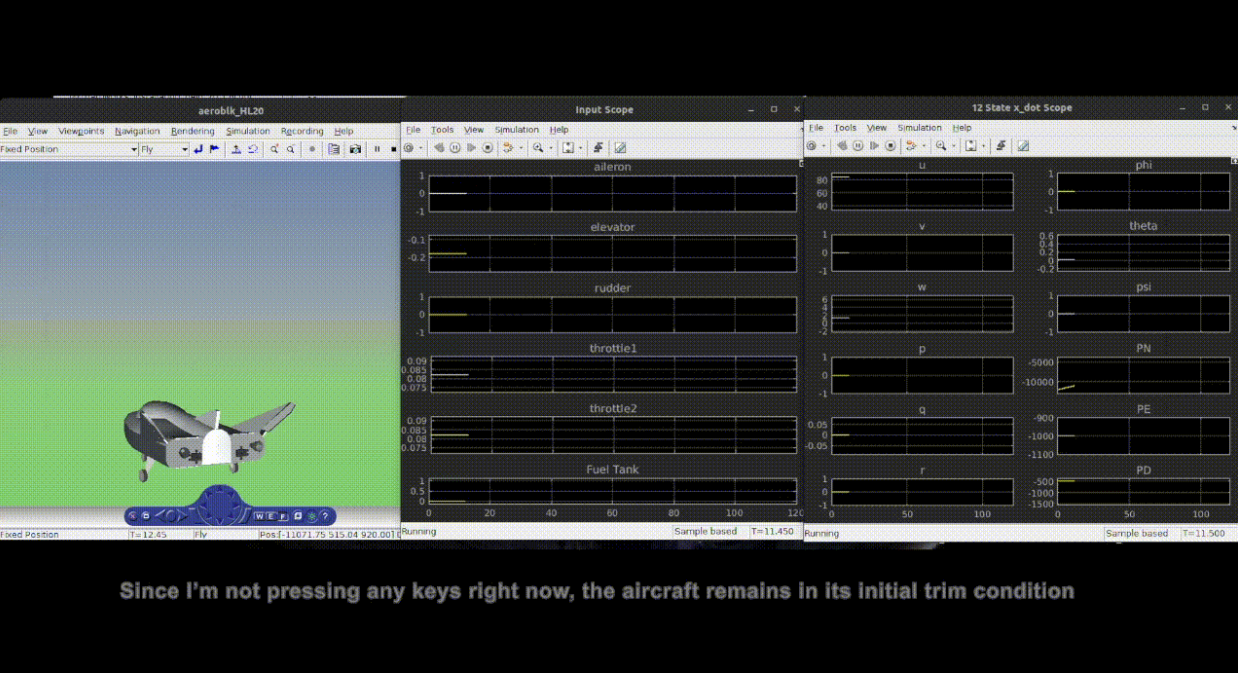This screenshot has height=674, width=1238.
Task: Open the Viewpoints menu
Action: [81, 131]
